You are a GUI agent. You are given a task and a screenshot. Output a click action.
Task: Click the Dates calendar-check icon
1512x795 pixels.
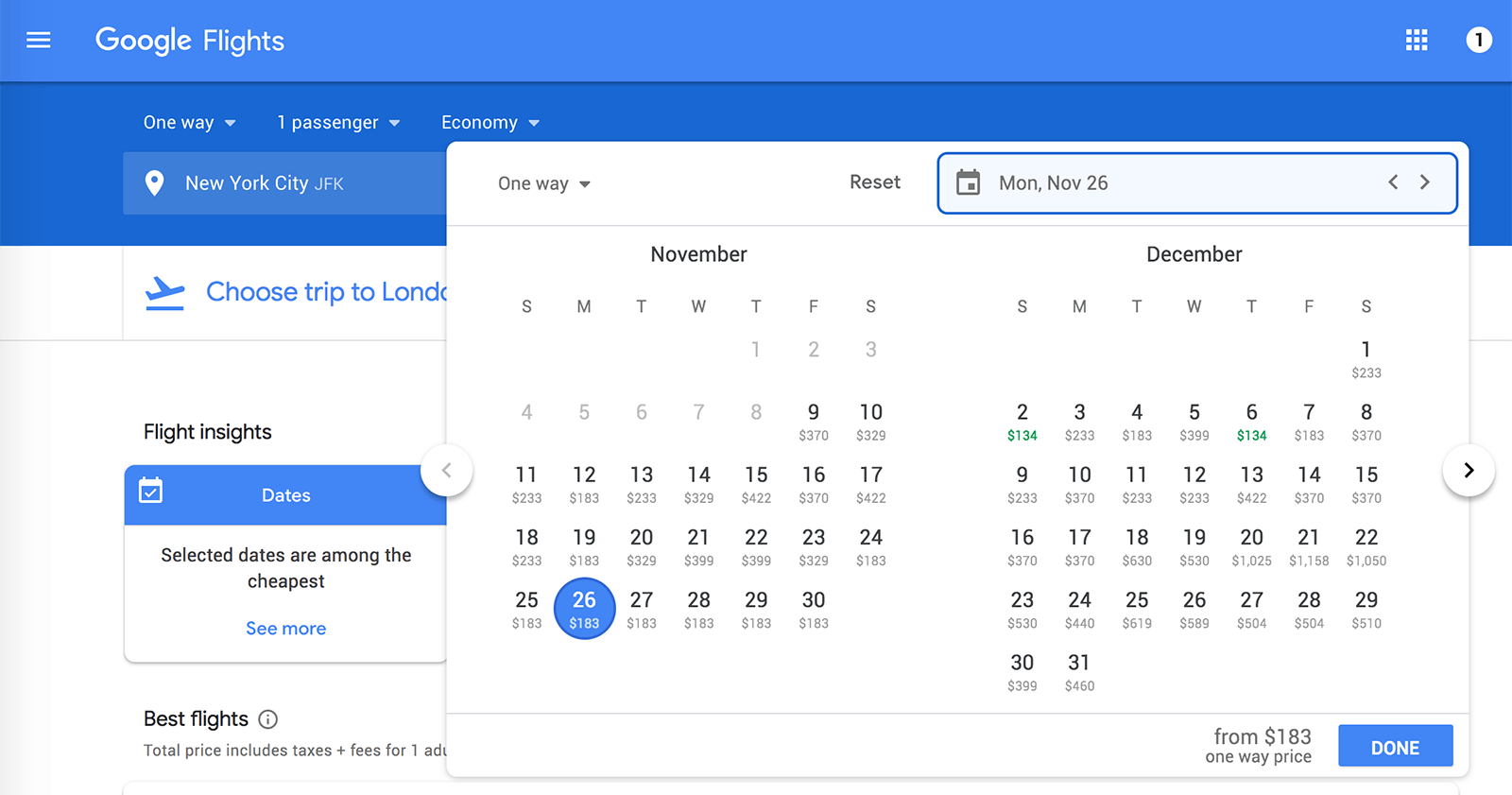[151, 491]
